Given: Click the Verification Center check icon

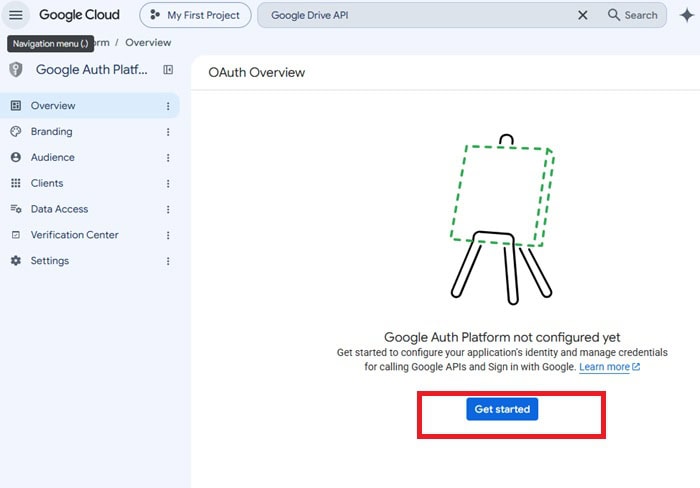Looking at the screenshot, I should click(x=16, y=235).
